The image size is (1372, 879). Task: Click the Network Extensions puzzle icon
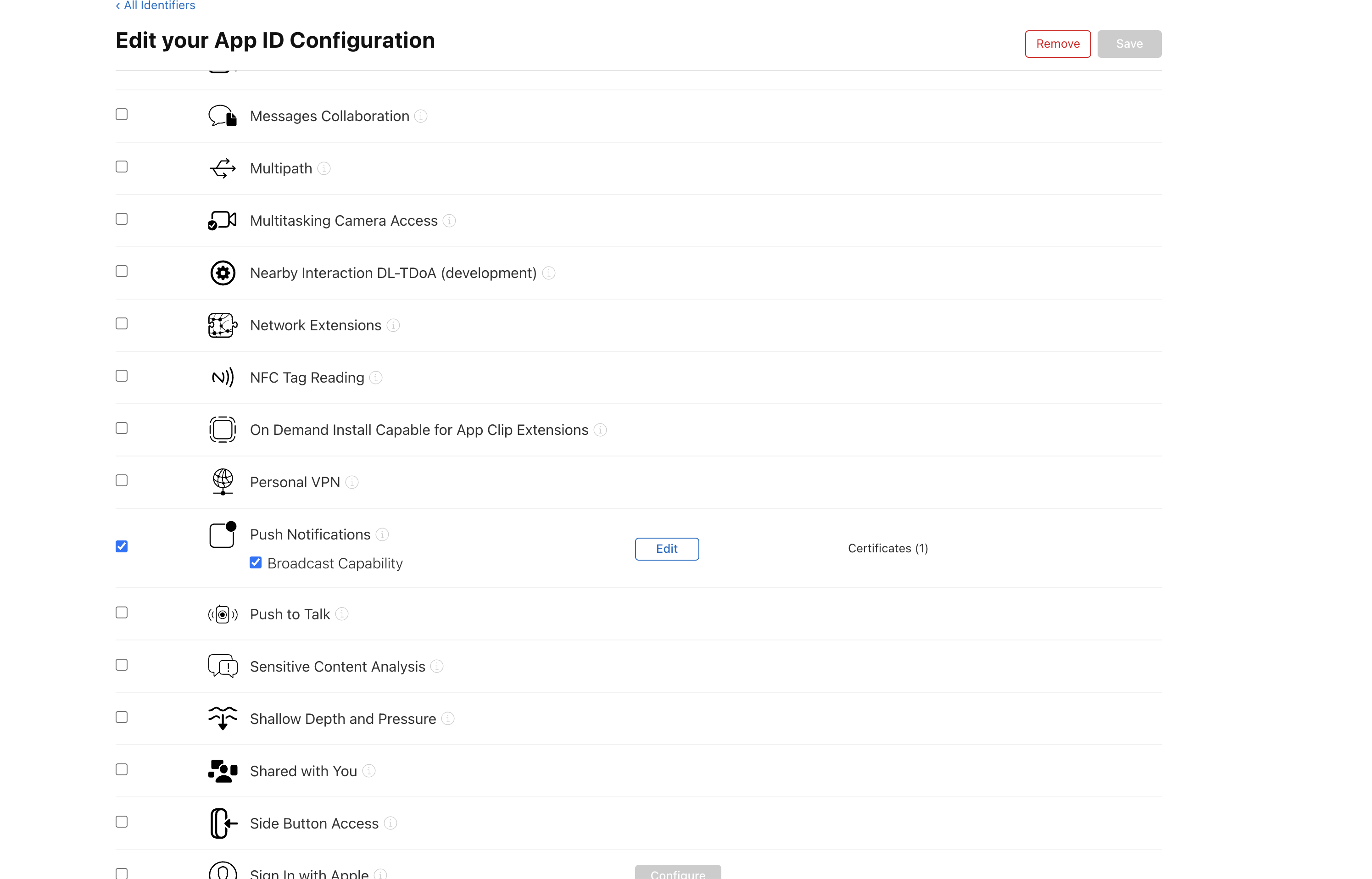click(x=222, y=325)
